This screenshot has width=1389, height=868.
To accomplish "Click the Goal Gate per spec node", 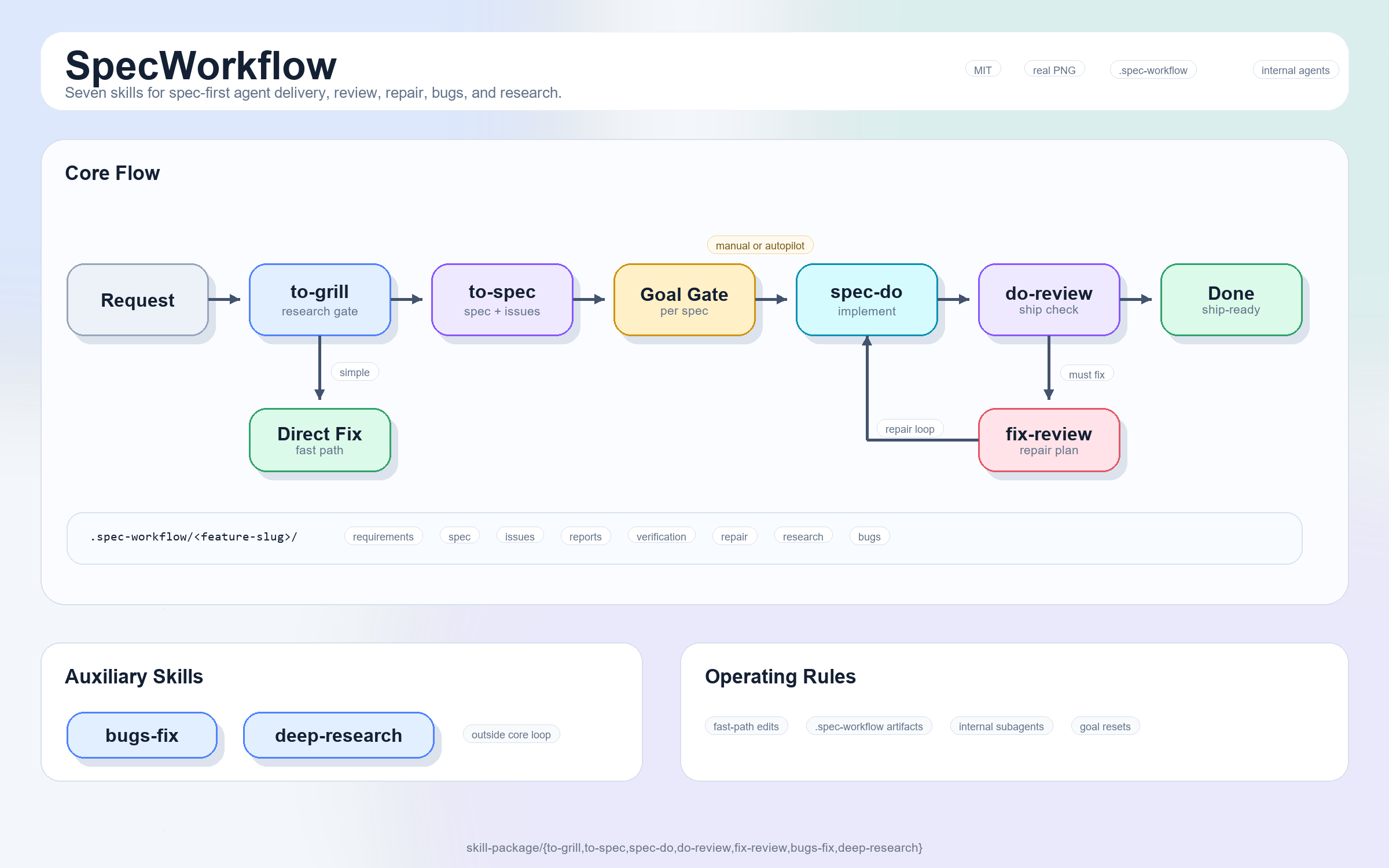I will tap(685, 300).
